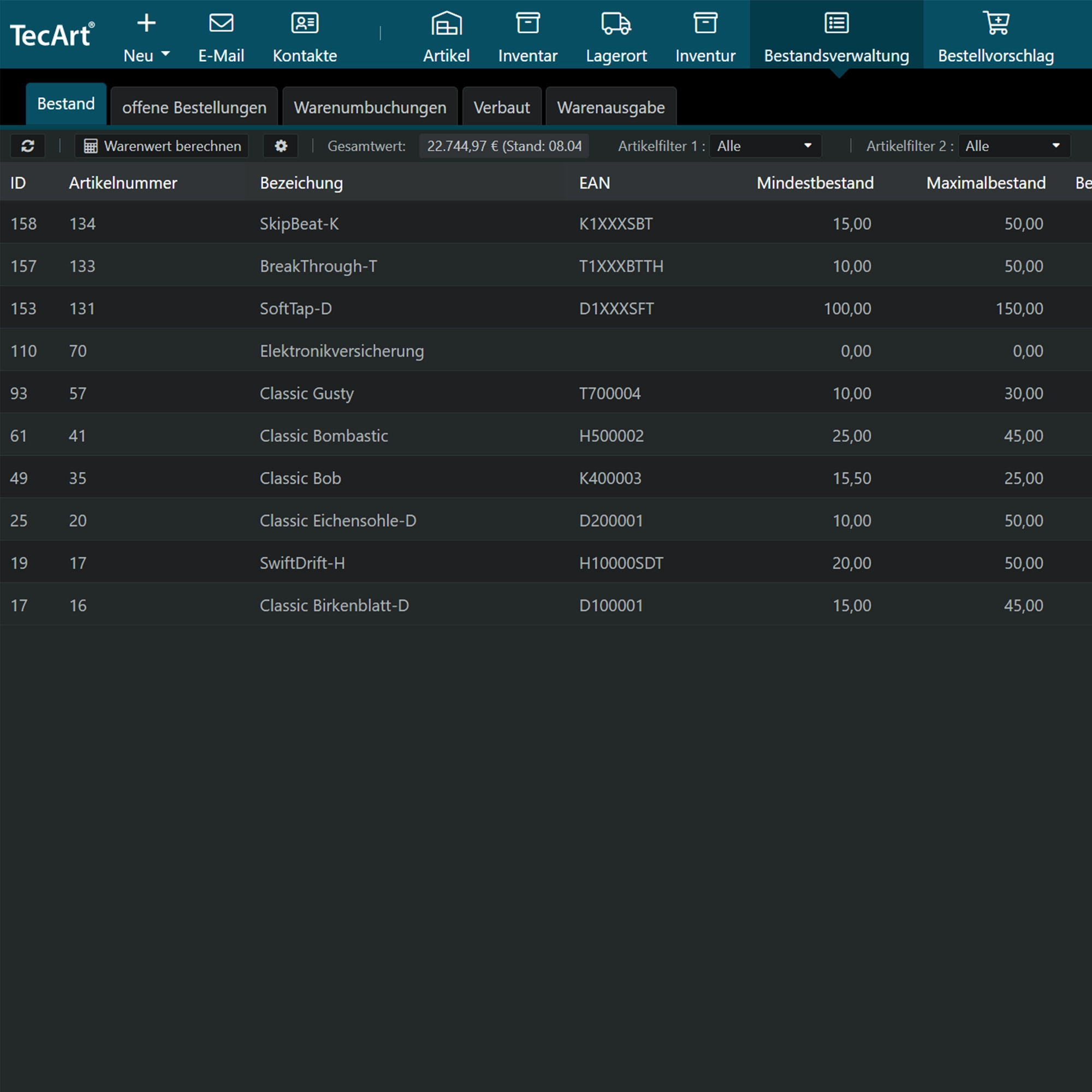Open the Neu plus menu
Screen dimensions: 1092x1092
[x=146, y=38]
